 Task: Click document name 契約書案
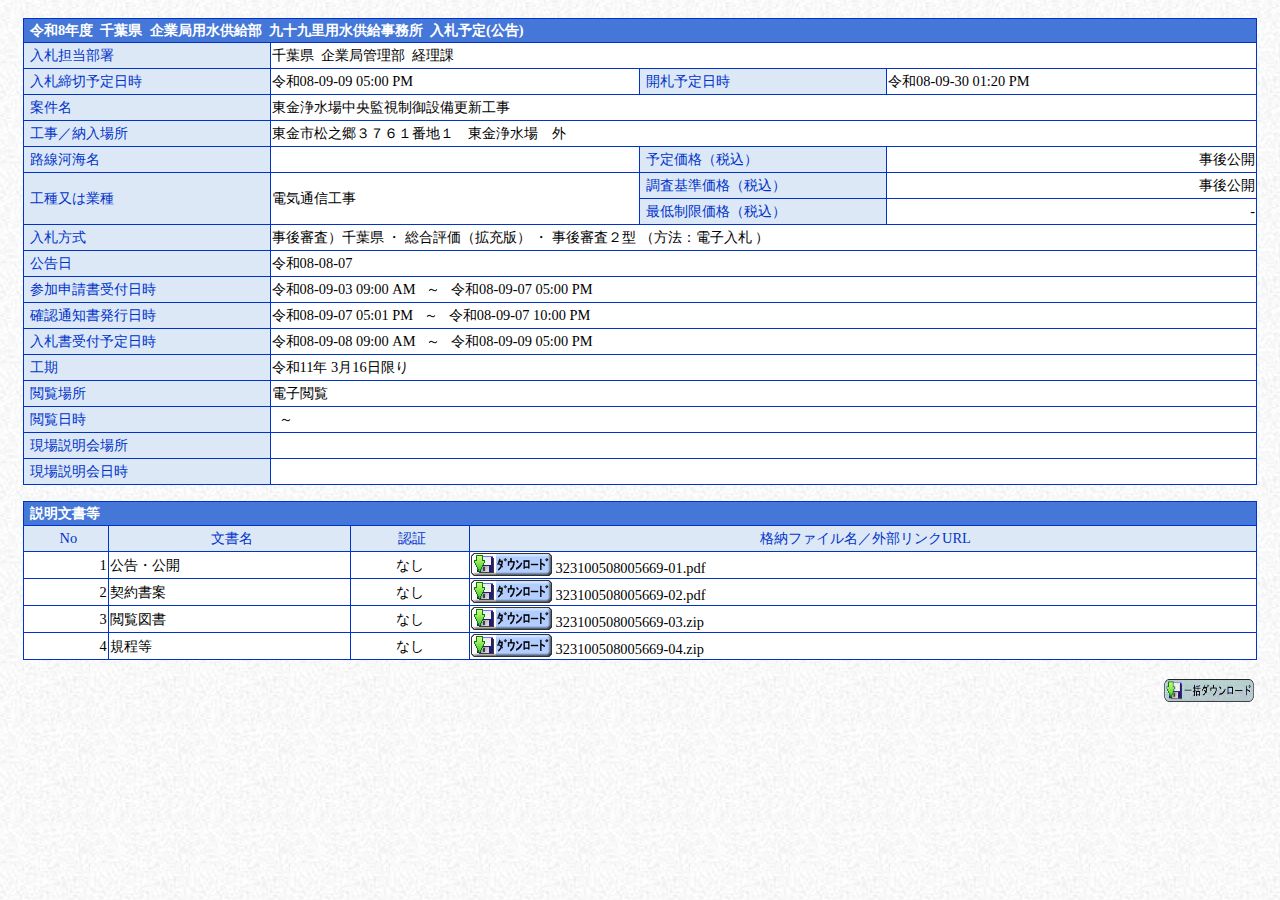138,592
